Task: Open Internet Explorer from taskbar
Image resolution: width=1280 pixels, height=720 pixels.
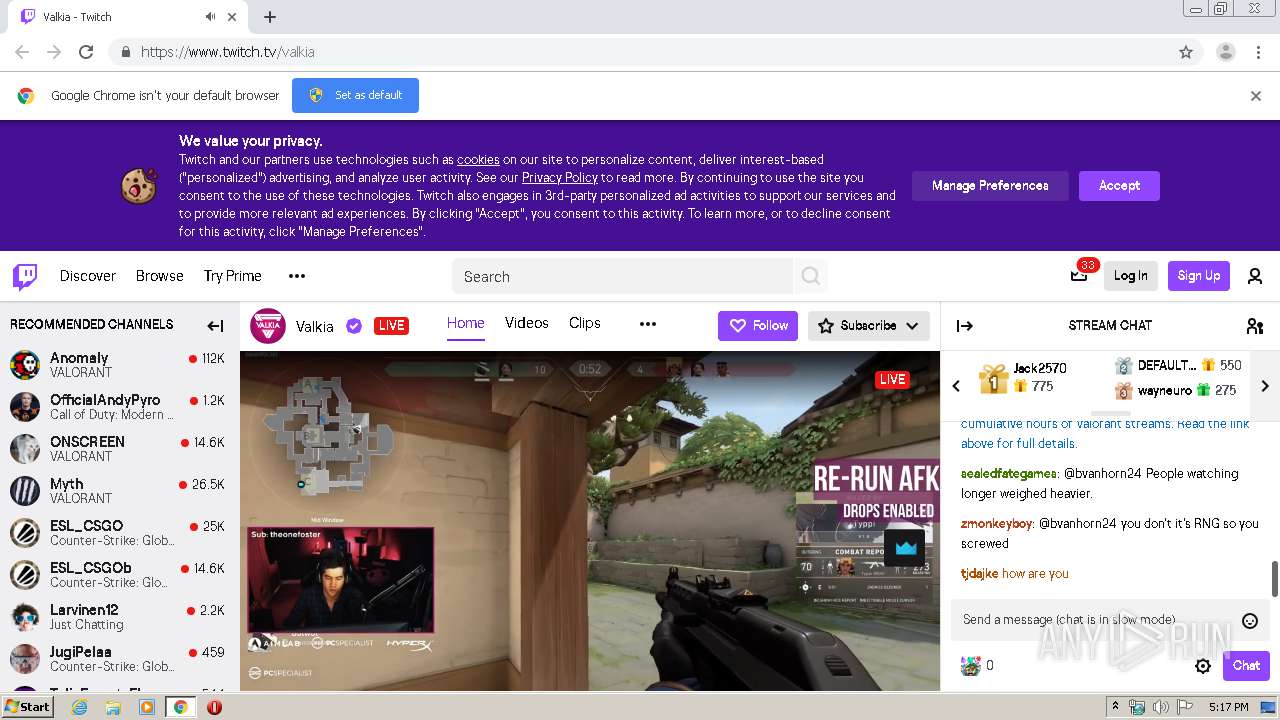Action: click(x=80, y=707)
